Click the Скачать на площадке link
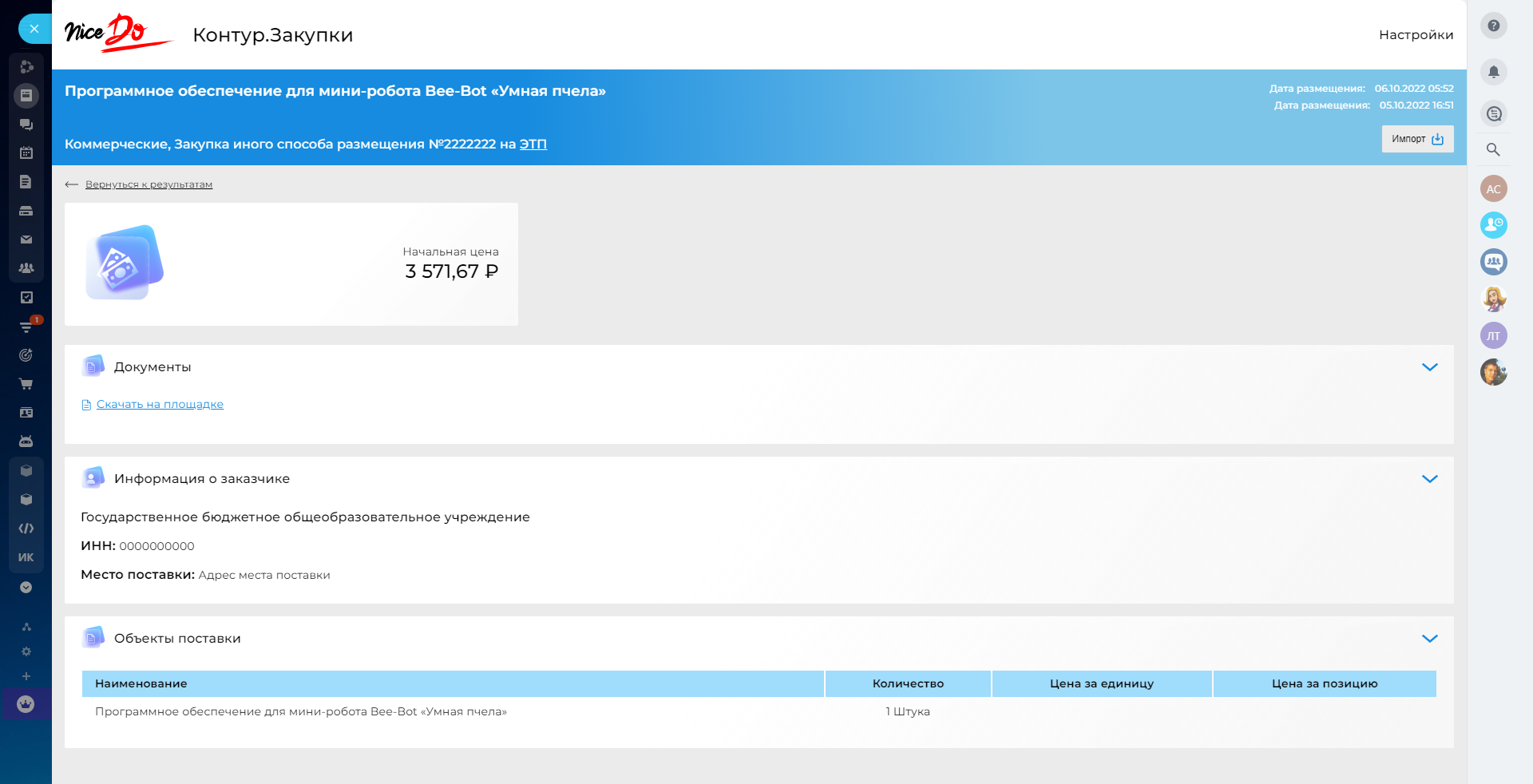 click(x=160, y=405)
